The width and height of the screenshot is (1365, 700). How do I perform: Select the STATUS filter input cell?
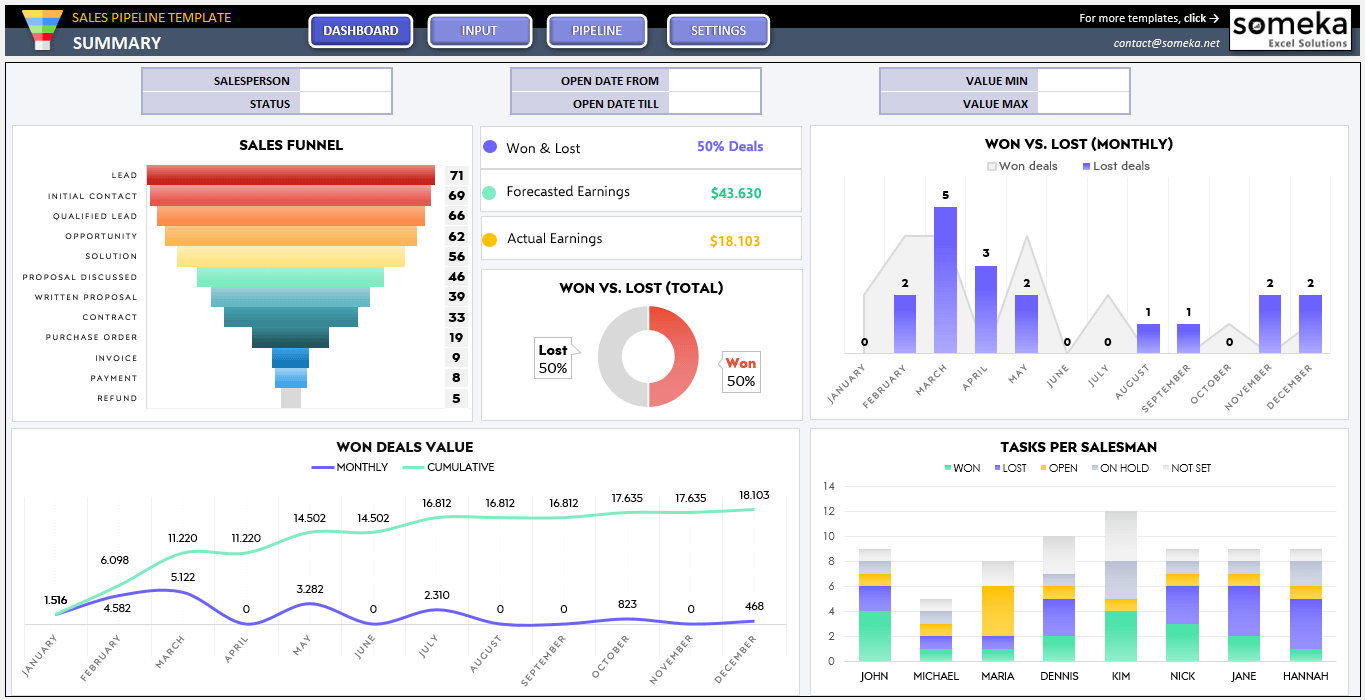345,103
